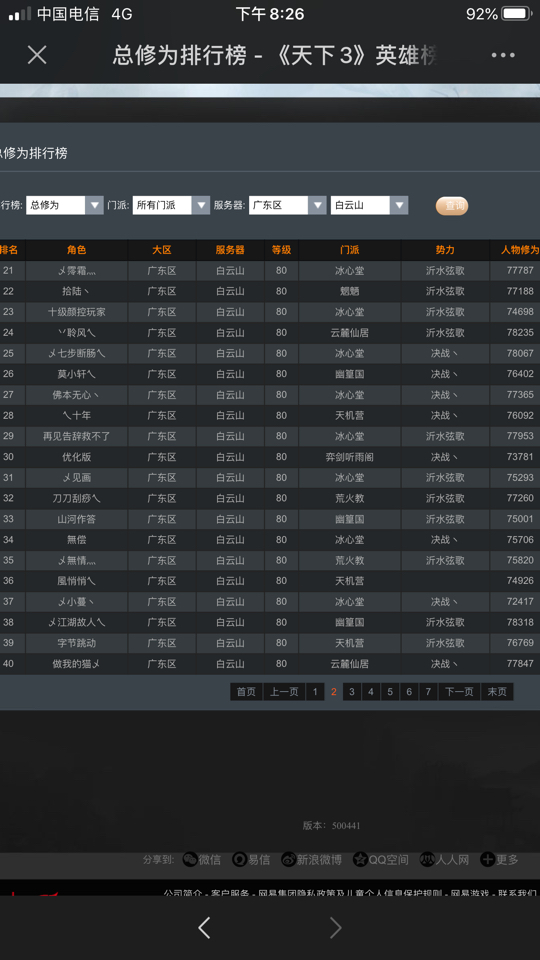Click the 查询 search button
Viewport: 540px width, 960px height.
pyautogui.click(x=452, y=206)
